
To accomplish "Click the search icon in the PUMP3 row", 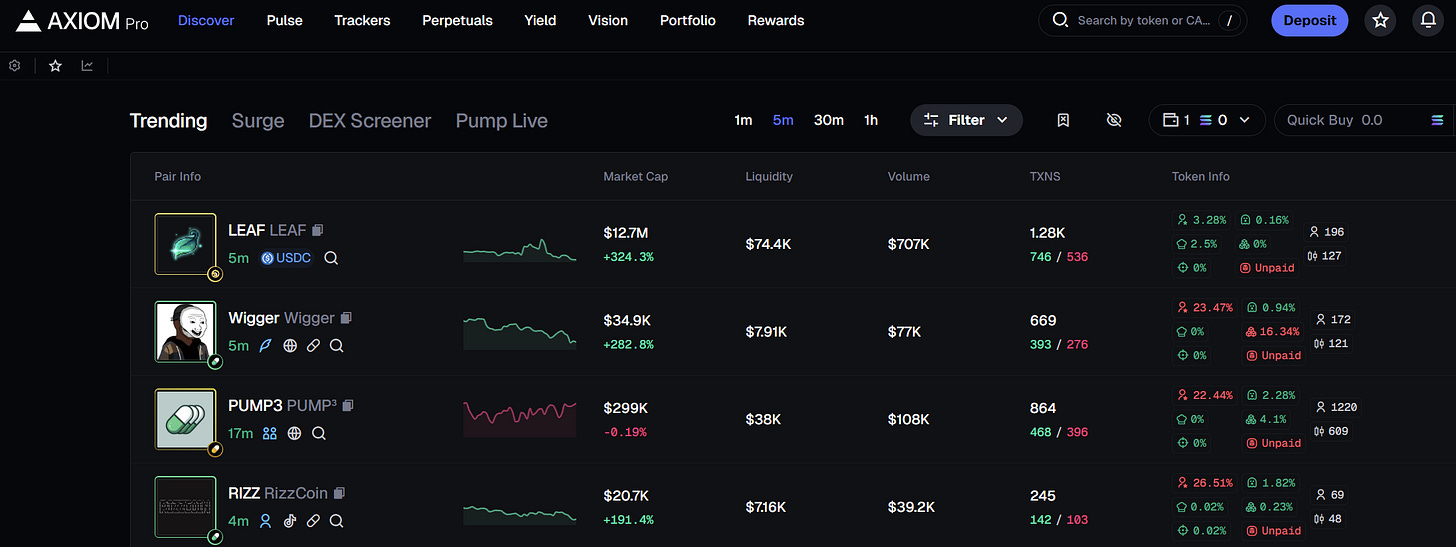I will [318, 434].
